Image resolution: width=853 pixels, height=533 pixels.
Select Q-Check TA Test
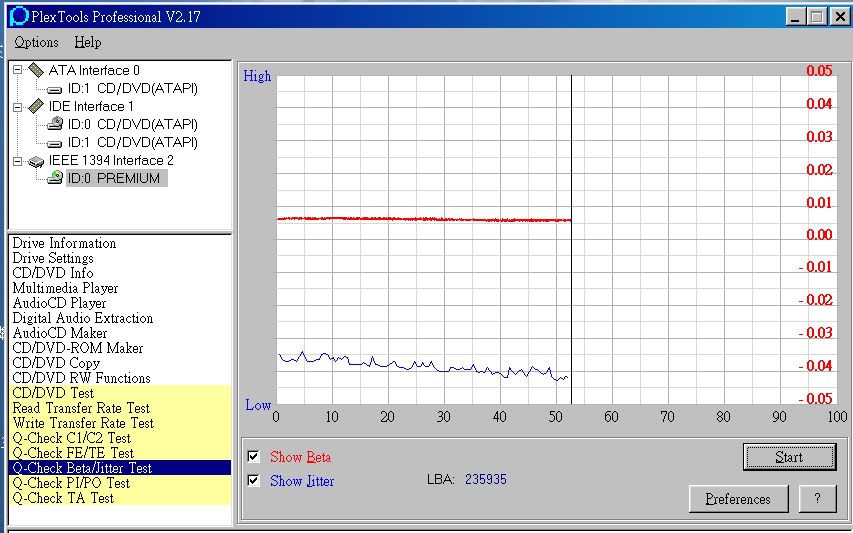click(120, 498)
